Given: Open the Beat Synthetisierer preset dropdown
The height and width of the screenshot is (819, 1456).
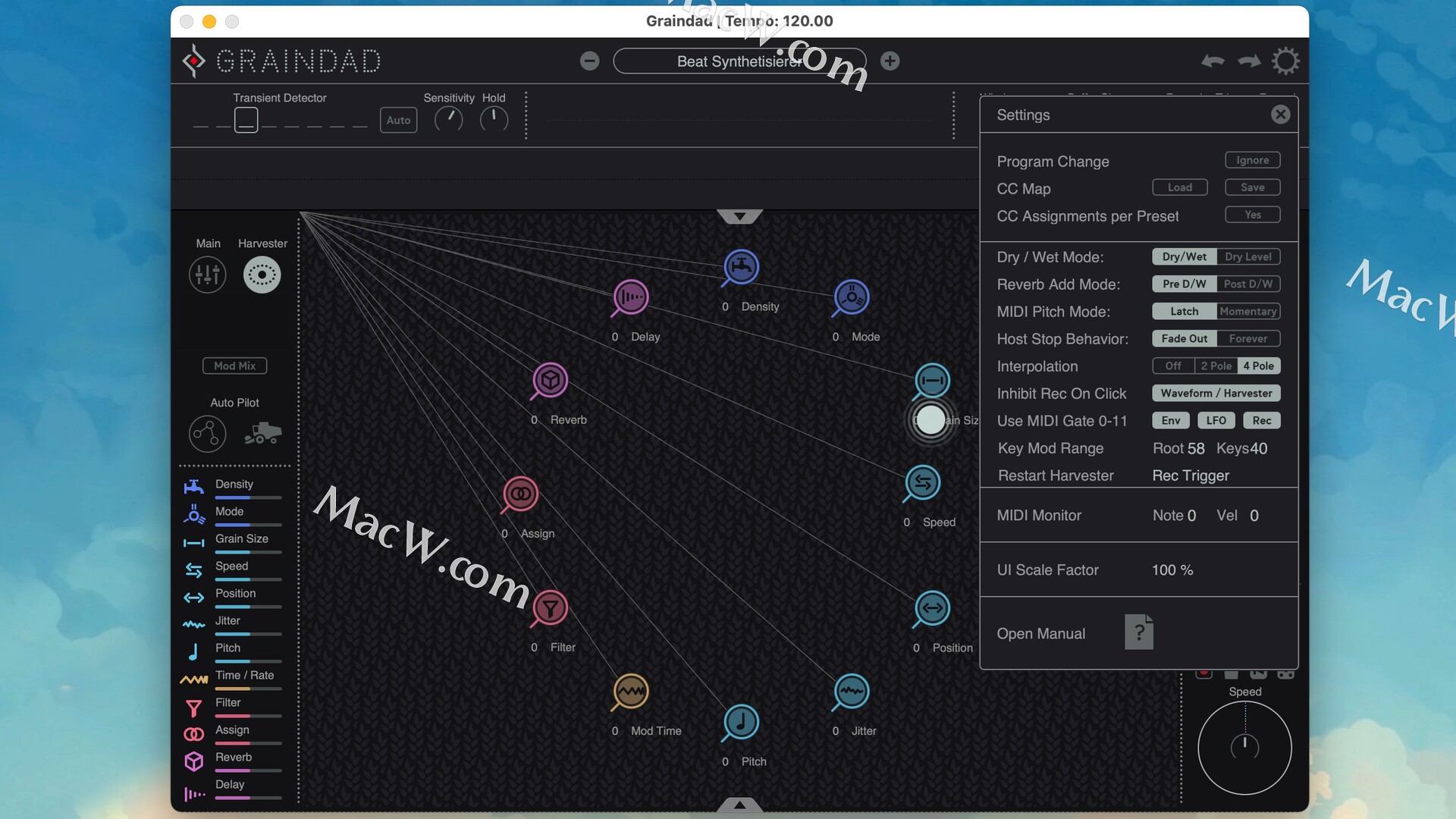Looking at the screenshot, I should (739, 61).
